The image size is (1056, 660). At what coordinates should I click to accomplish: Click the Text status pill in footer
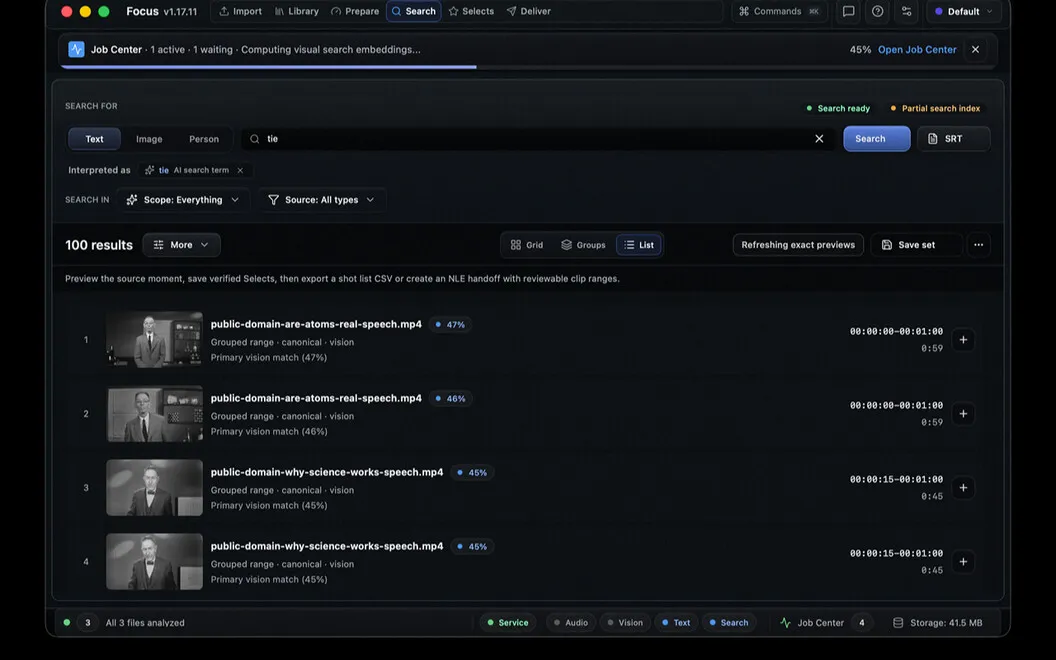pos(676,623)
